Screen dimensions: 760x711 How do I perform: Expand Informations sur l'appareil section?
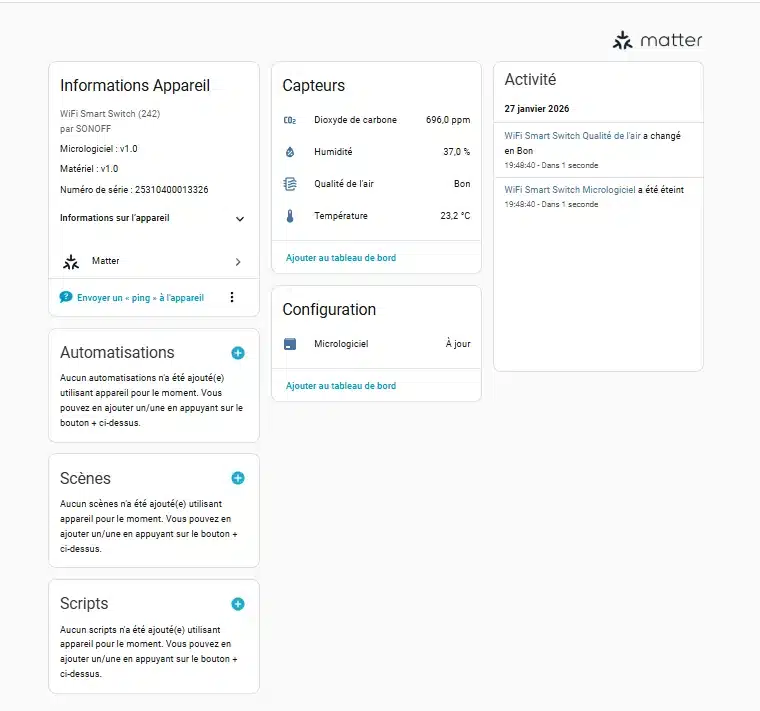(239, 218)
